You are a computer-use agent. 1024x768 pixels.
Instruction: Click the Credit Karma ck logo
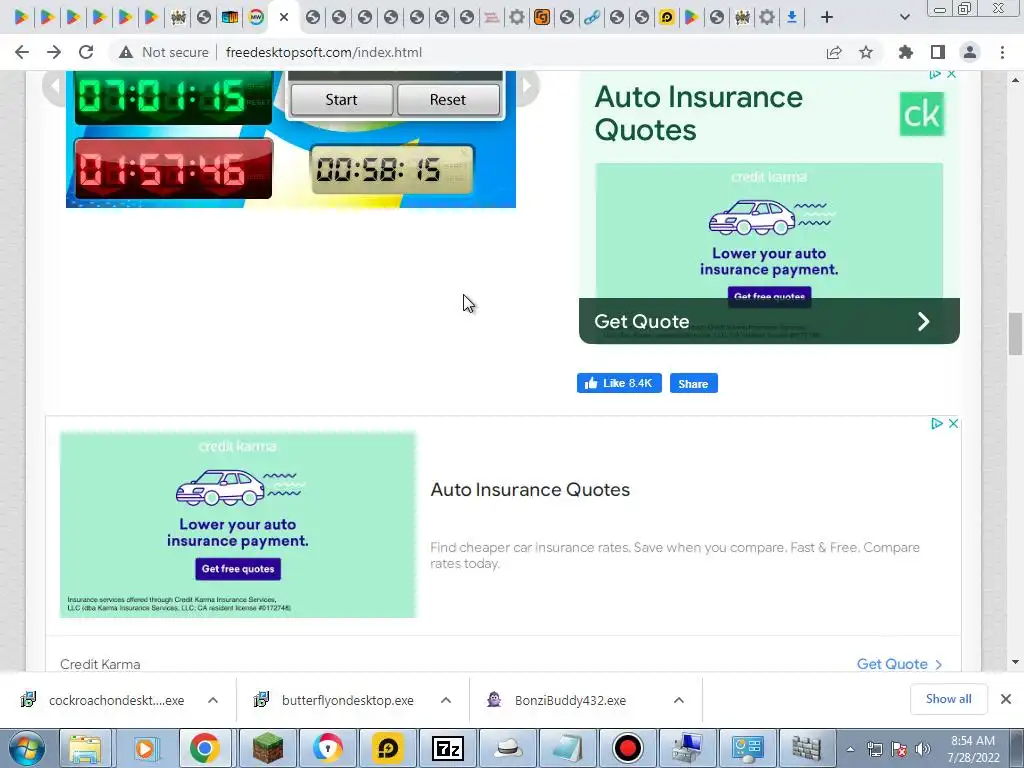pos(921,114)
